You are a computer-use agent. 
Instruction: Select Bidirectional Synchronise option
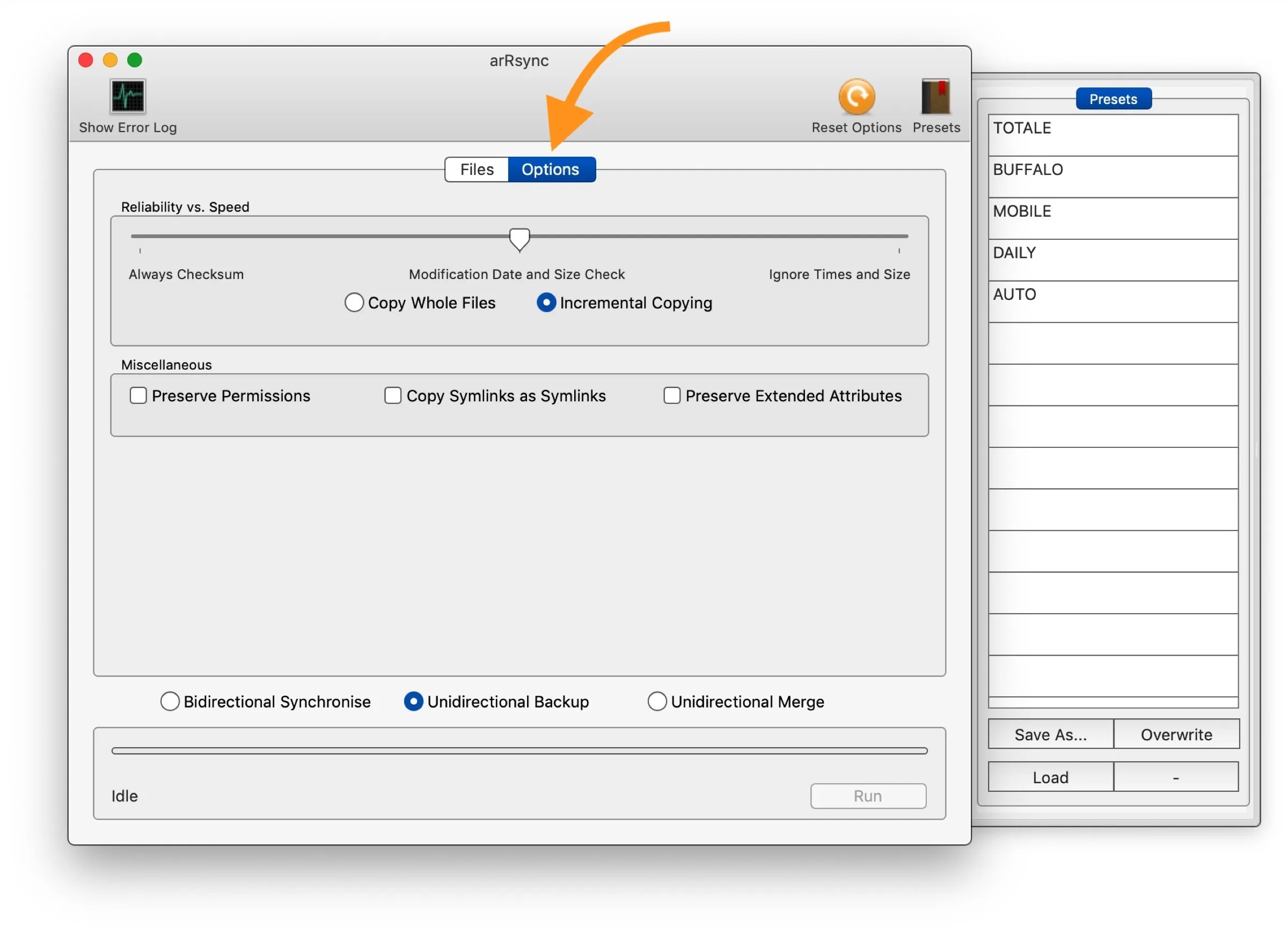tap(167, 701)
